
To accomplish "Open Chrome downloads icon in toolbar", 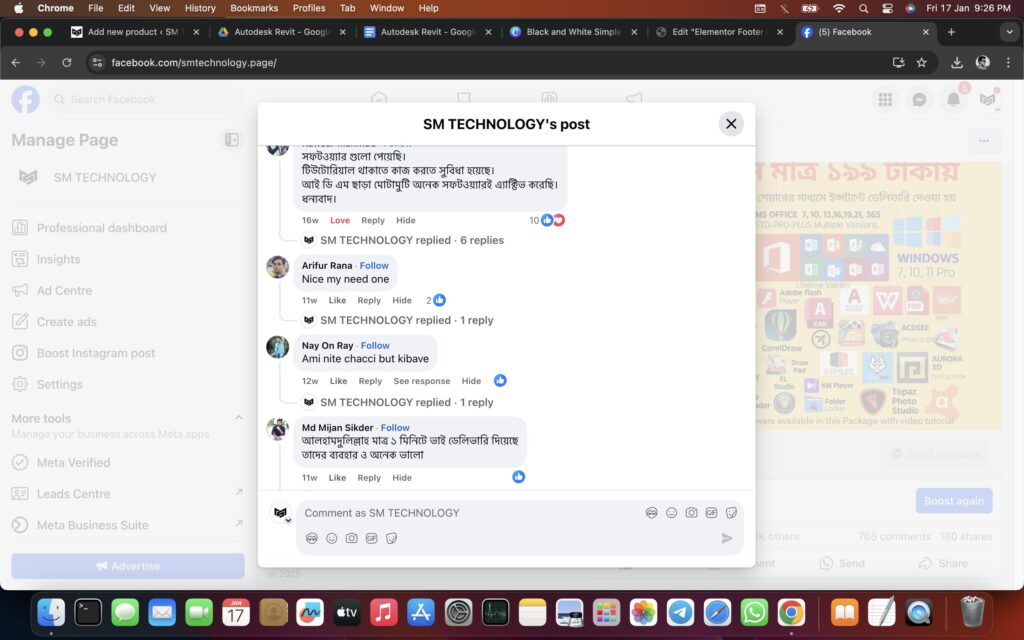I will 955,62.
